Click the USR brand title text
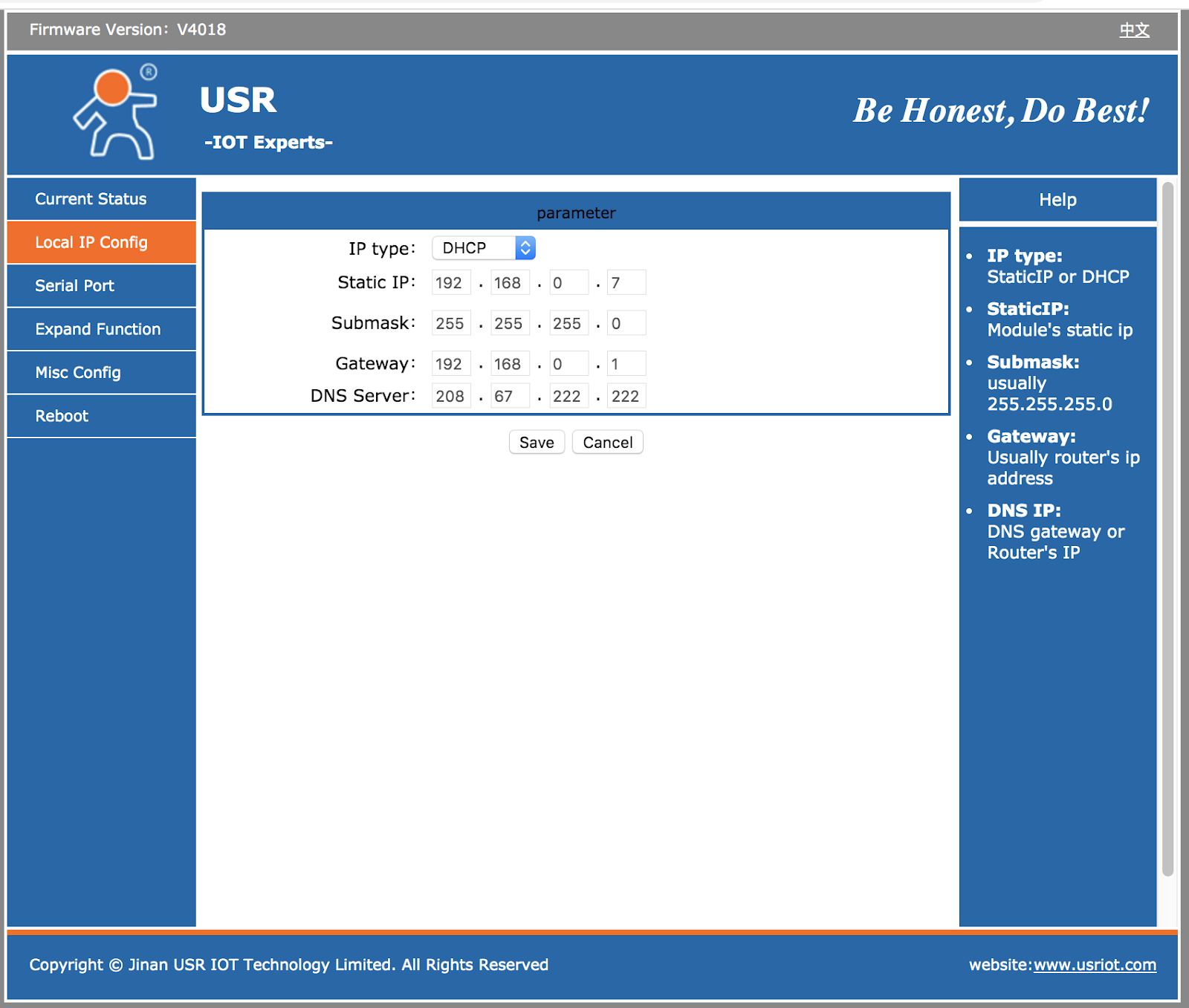Screen dimensions: 1189x1008 238,100
